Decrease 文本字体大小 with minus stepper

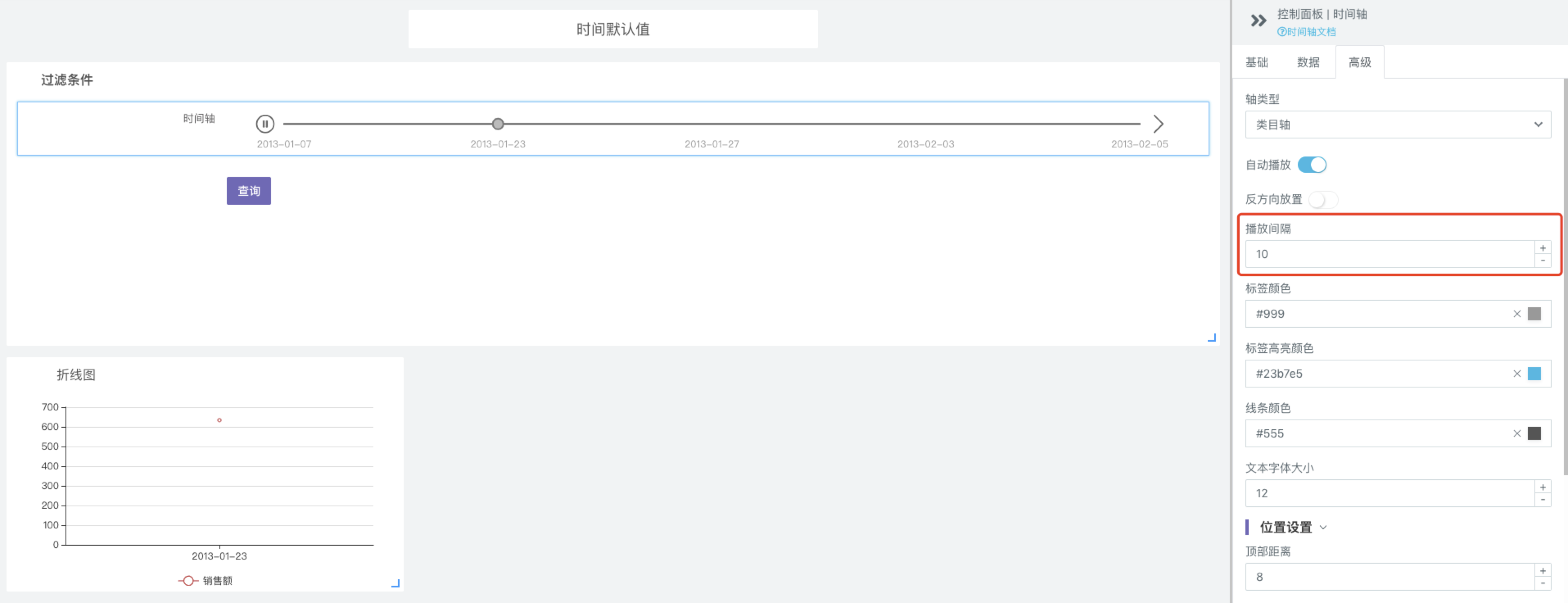pos(1543,499)
